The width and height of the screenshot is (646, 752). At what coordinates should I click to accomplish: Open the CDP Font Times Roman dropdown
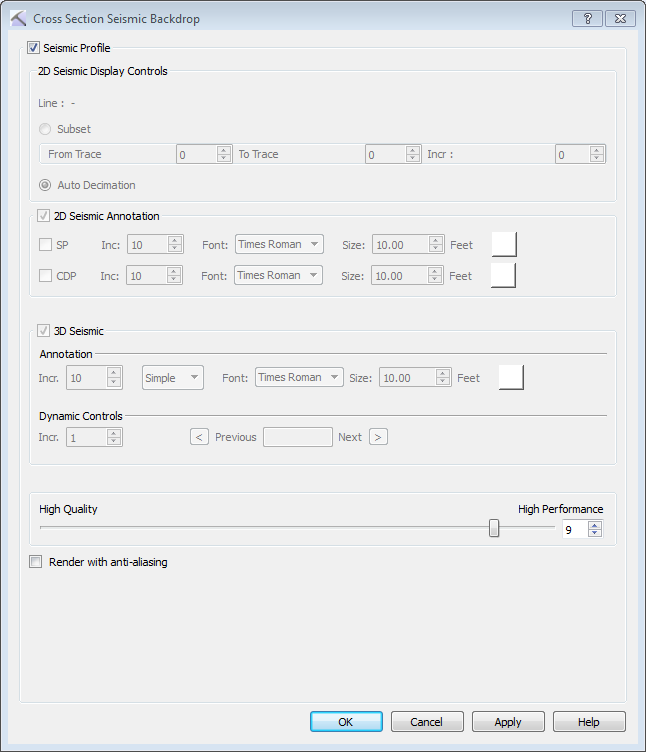coord(279,275)
